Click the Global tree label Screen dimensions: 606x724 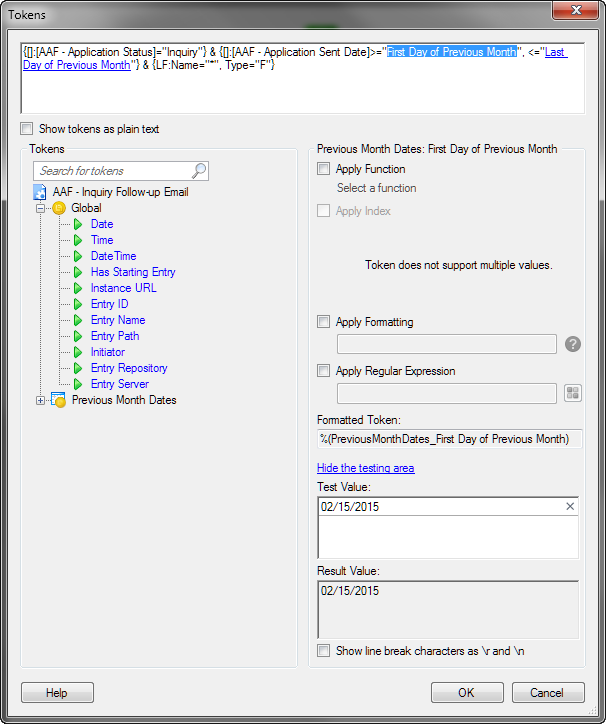tap(86, 208)
